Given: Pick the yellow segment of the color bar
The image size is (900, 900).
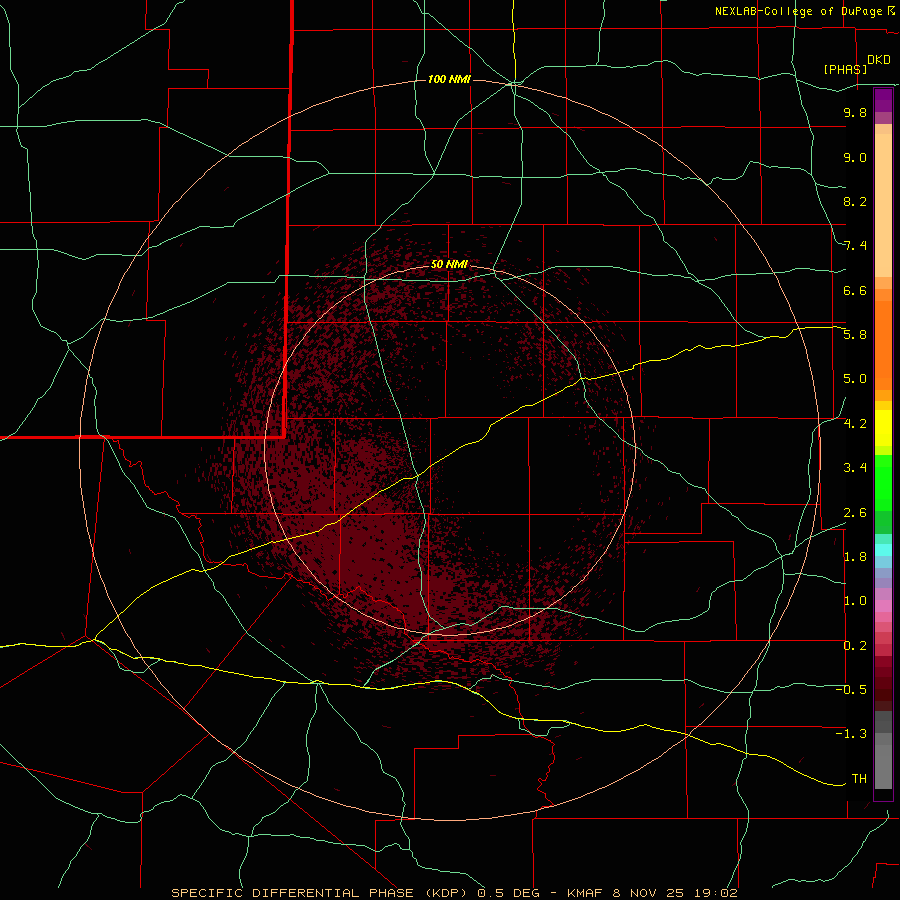Looking at the screenshot, I should pos(883,428).
